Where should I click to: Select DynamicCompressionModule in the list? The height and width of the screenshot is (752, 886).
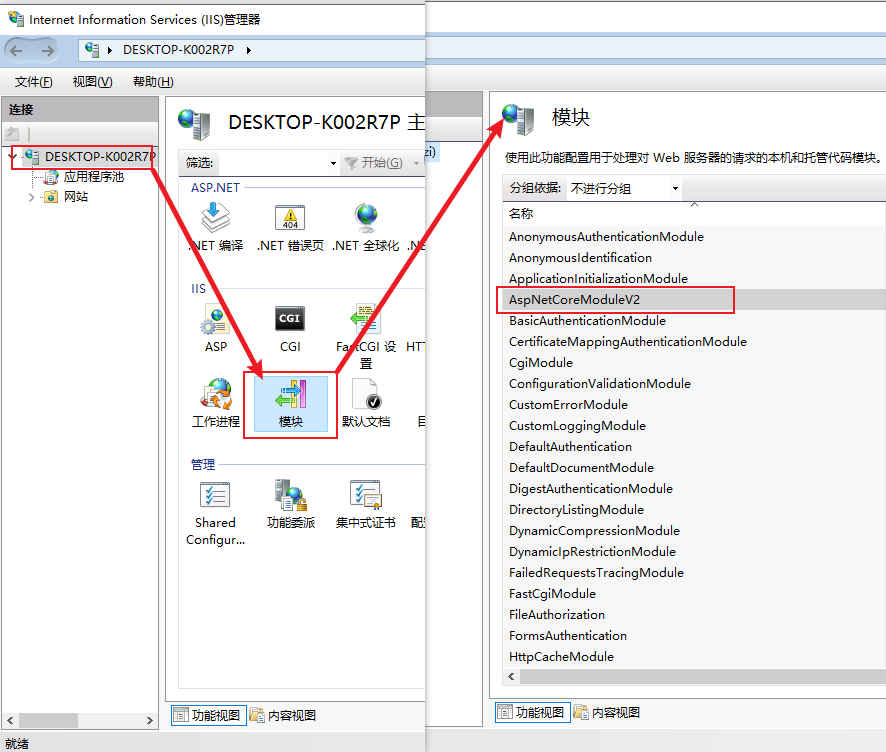(594, 531)
